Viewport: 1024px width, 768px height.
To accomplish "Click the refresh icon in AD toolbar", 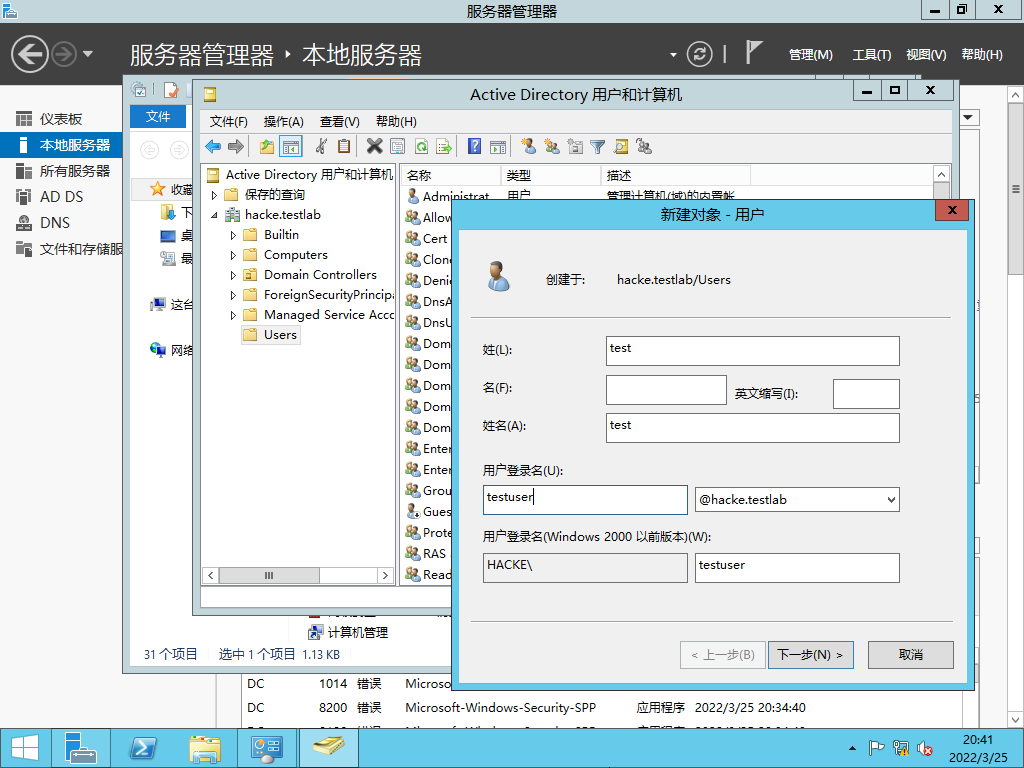I will 421,147.
